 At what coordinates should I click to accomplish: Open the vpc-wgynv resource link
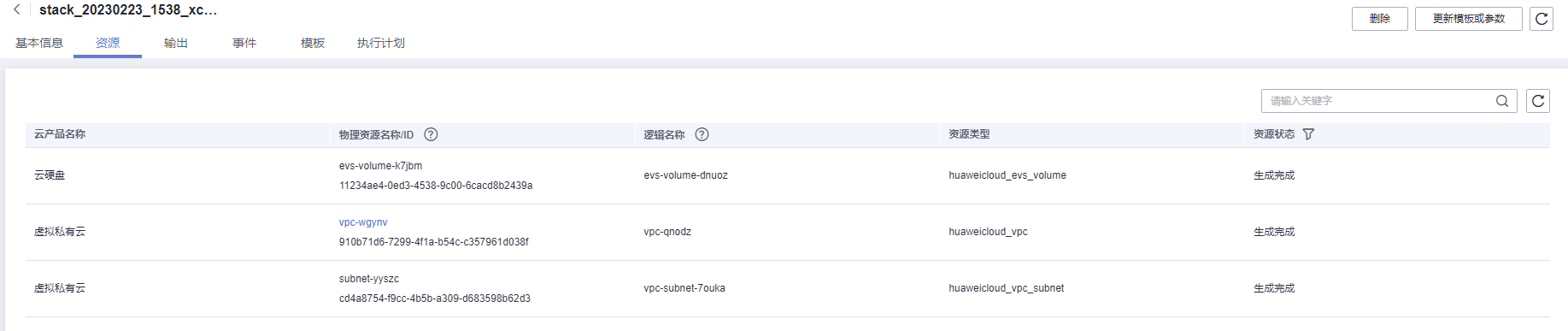tap(363, 222)
